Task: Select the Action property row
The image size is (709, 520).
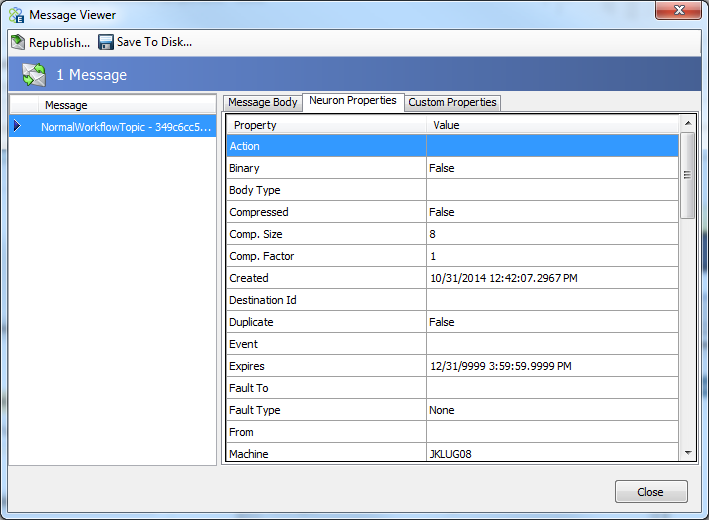Action: click(x=326, y=146)
